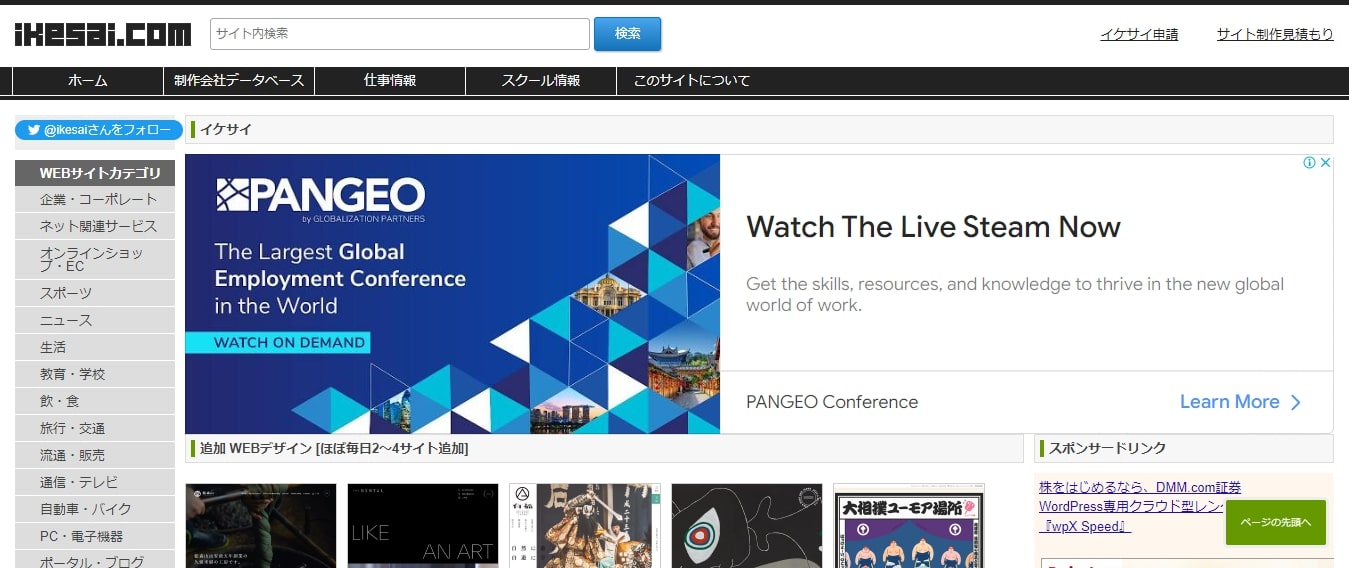Click the ad info (i) icon
The image size is (1349, 568).
click(x=1309, y=163)
